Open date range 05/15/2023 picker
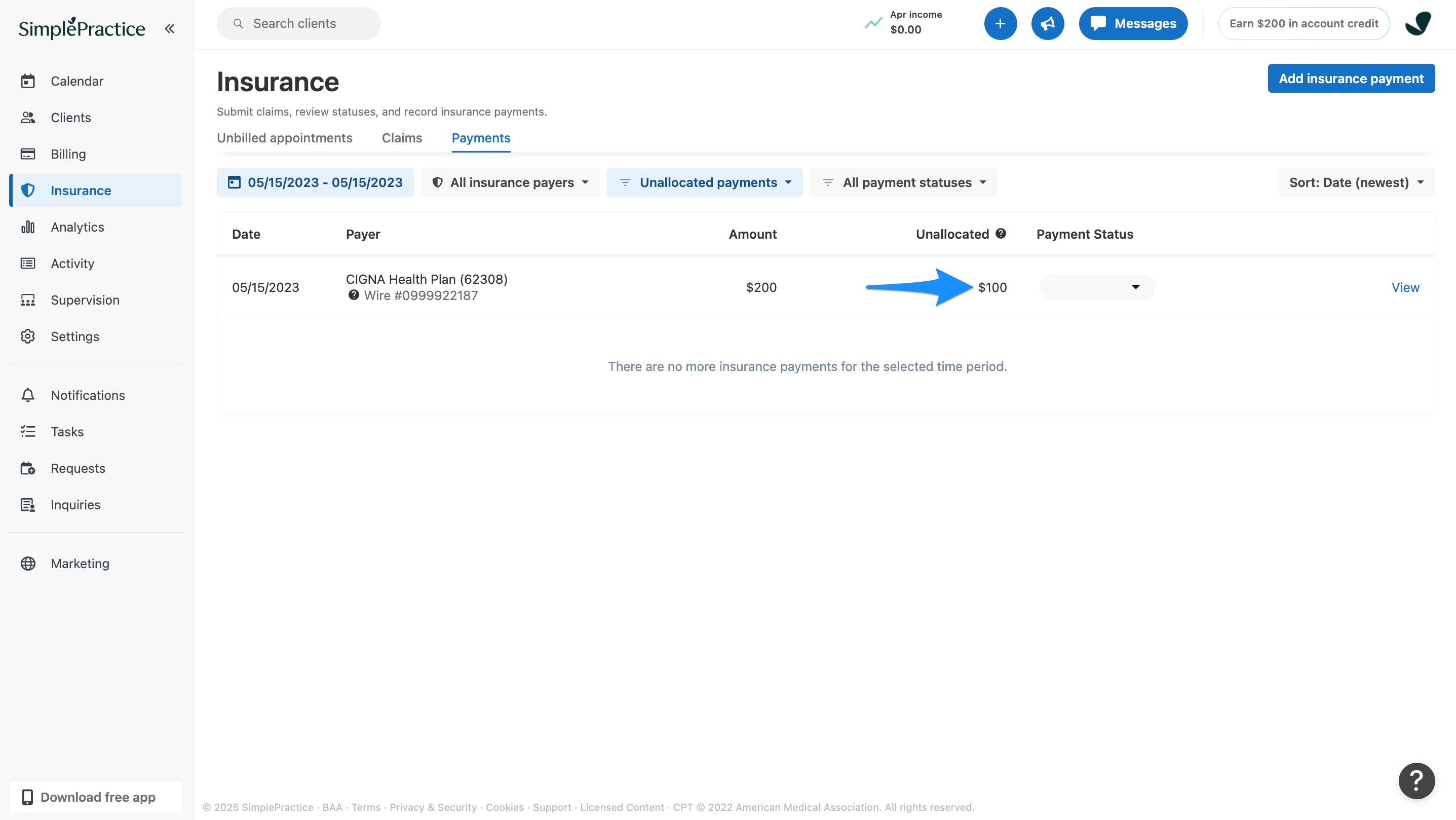The width and height of the screenshot is (1456, 820). point(315,182)
